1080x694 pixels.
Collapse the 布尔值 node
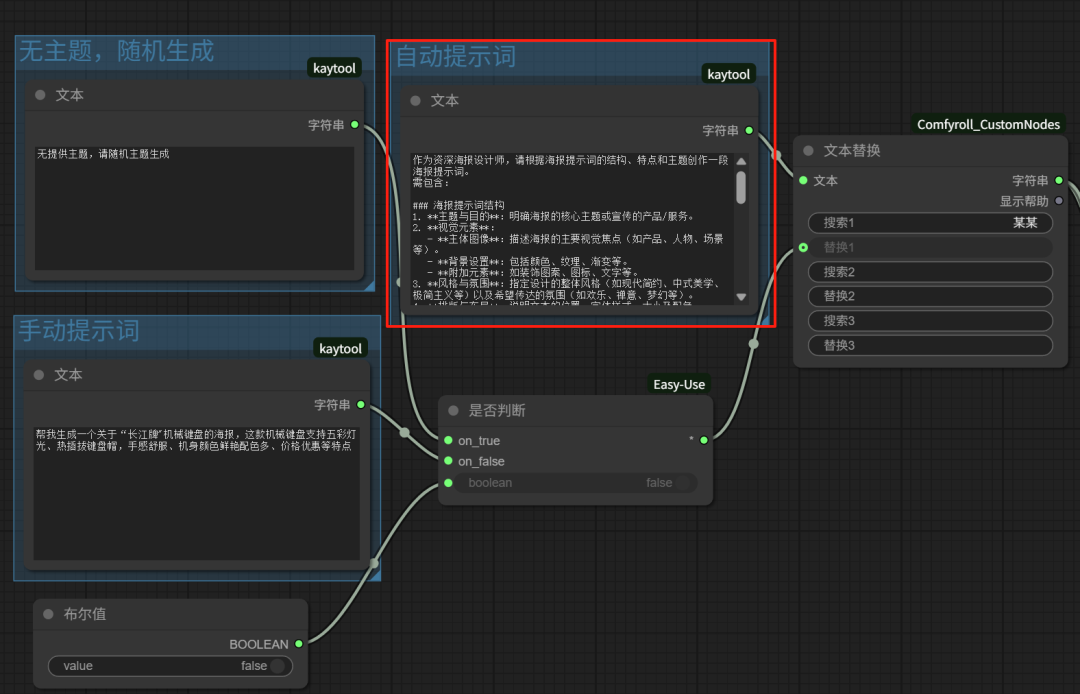click(x=48, y=614)
